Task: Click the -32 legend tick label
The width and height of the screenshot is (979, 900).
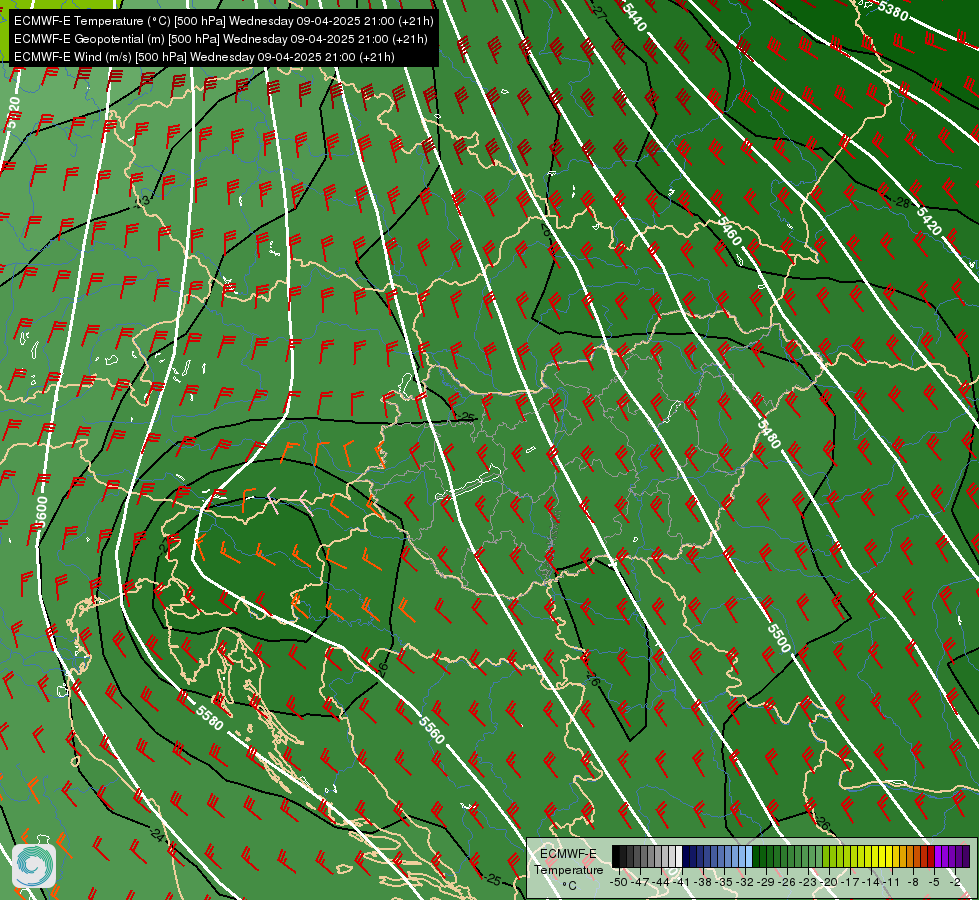Action: [x=745, y=883]
